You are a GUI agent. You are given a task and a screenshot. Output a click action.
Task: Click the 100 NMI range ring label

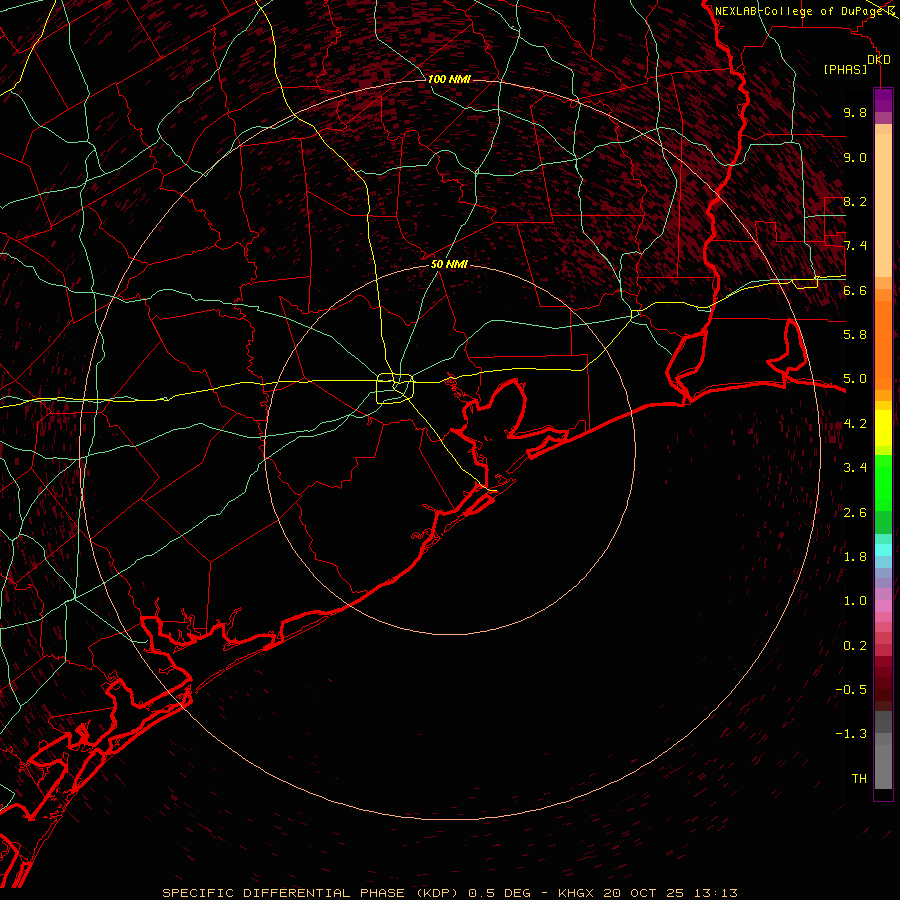[449, 79]
